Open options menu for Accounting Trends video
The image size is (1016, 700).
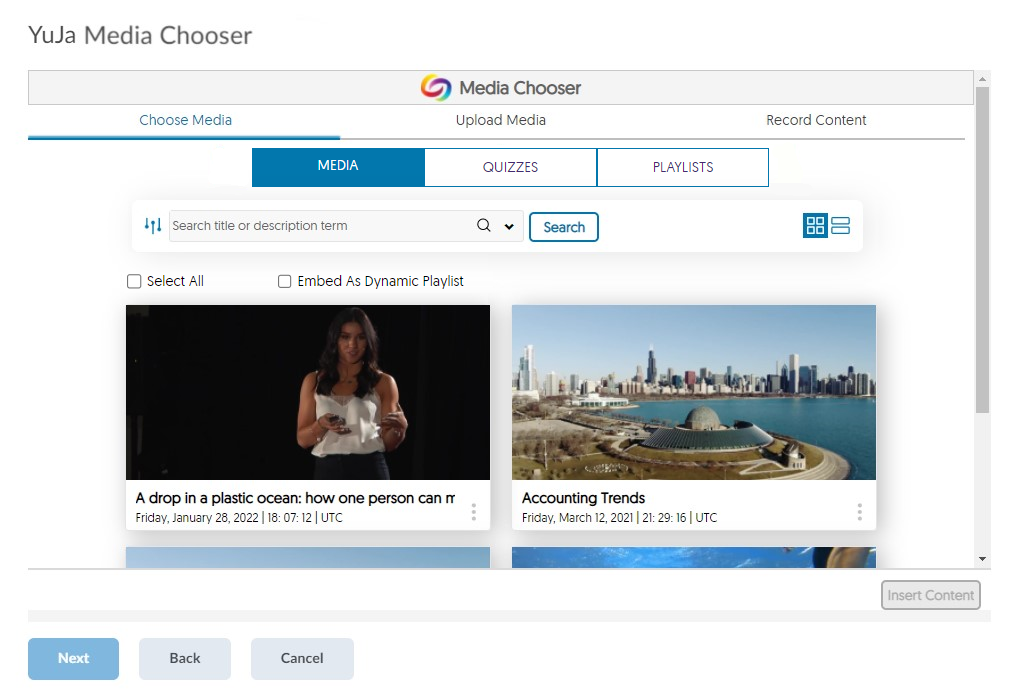859,512
